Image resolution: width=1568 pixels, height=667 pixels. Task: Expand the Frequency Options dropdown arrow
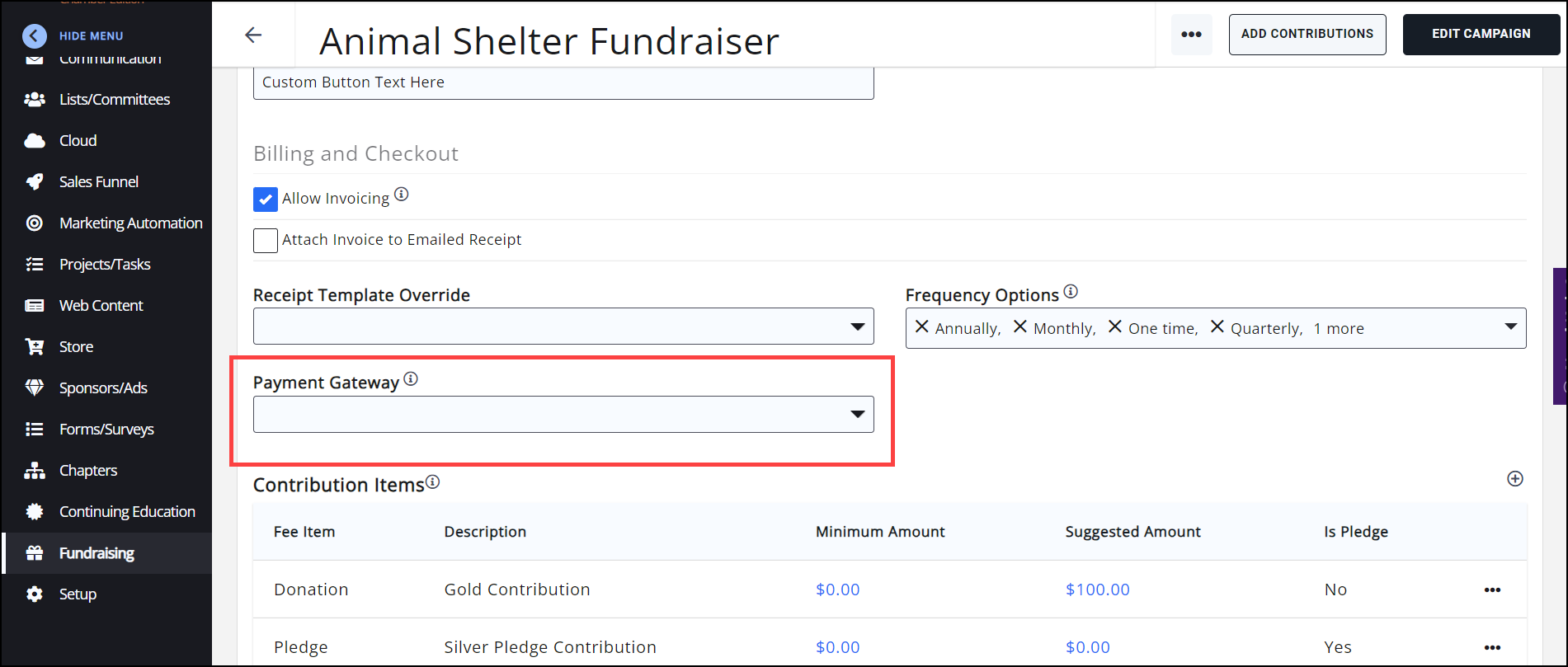1510,327
